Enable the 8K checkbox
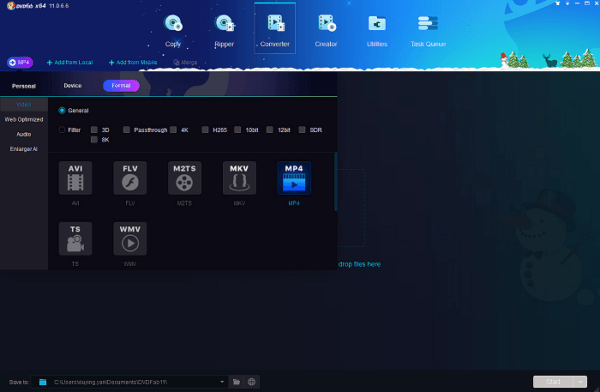Screen dimensions: 600x392 [94, 140]
